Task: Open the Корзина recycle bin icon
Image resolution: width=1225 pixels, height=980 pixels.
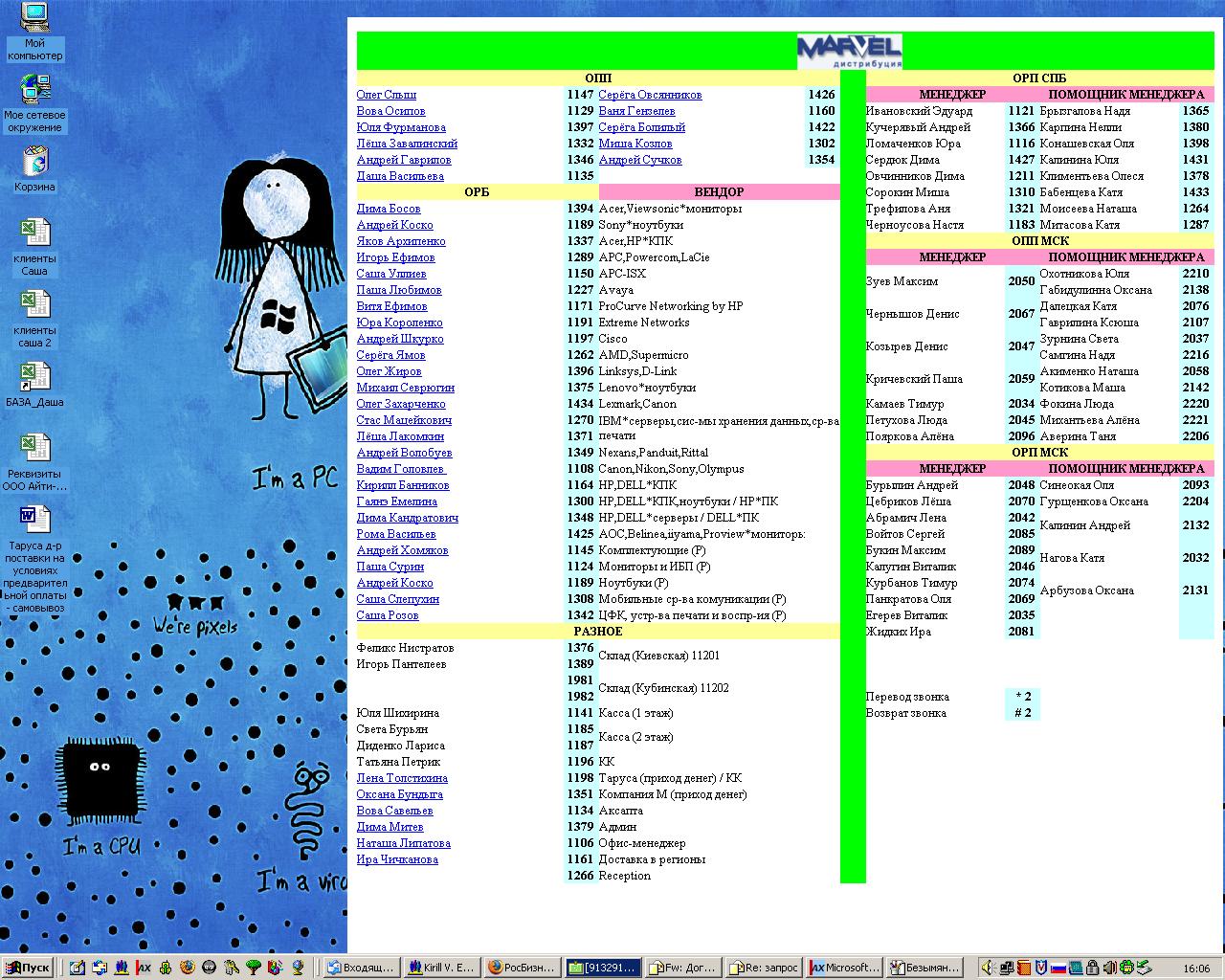Action: (34, 162)
